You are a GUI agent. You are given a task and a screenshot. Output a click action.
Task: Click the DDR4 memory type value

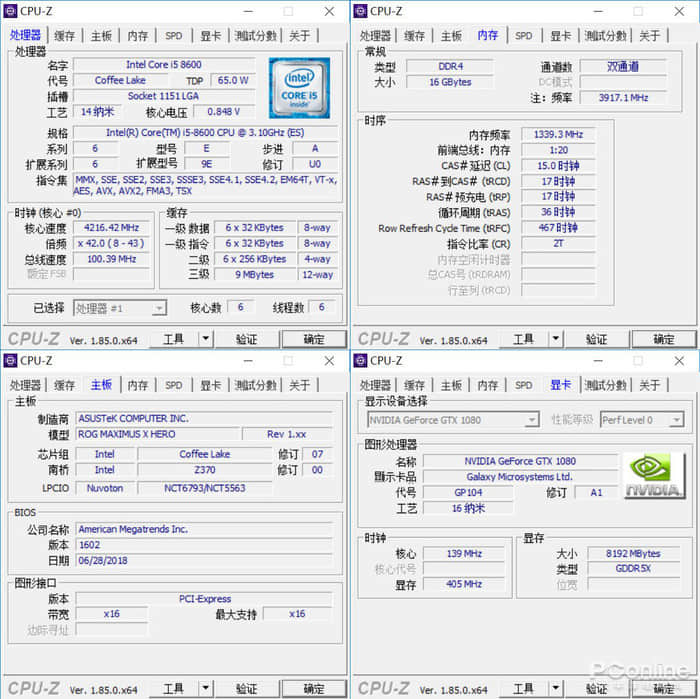coord(450,67)
